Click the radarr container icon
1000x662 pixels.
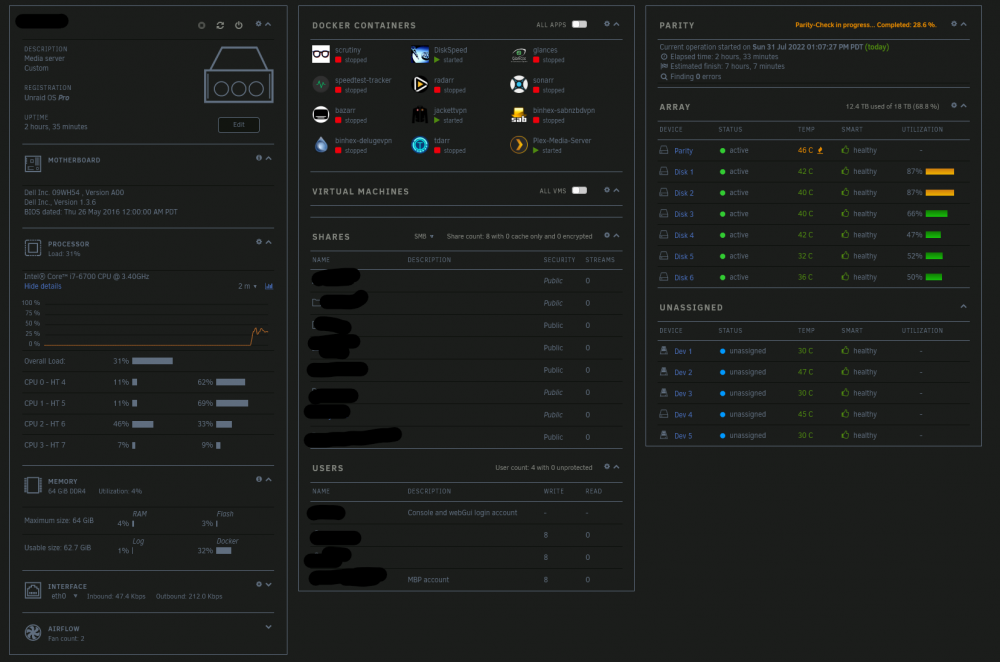coord(420,84)
